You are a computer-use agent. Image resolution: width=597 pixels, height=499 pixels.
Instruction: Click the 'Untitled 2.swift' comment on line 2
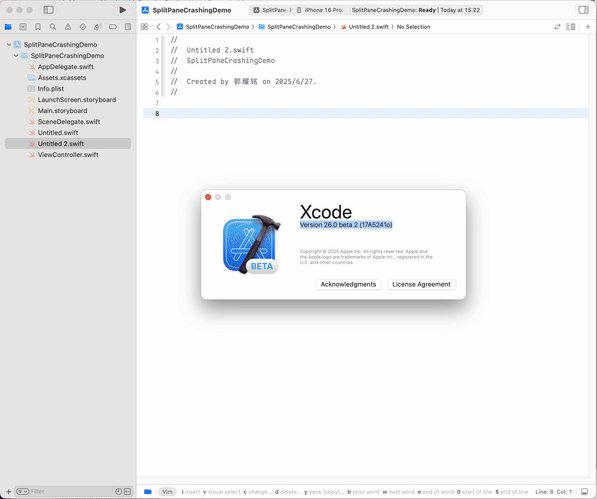pyautogui.click(x=212, y=50)
